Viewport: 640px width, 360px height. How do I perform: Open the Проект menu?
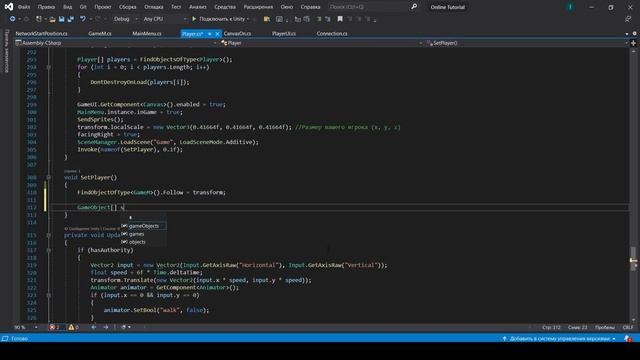click(x=103, y=7)
